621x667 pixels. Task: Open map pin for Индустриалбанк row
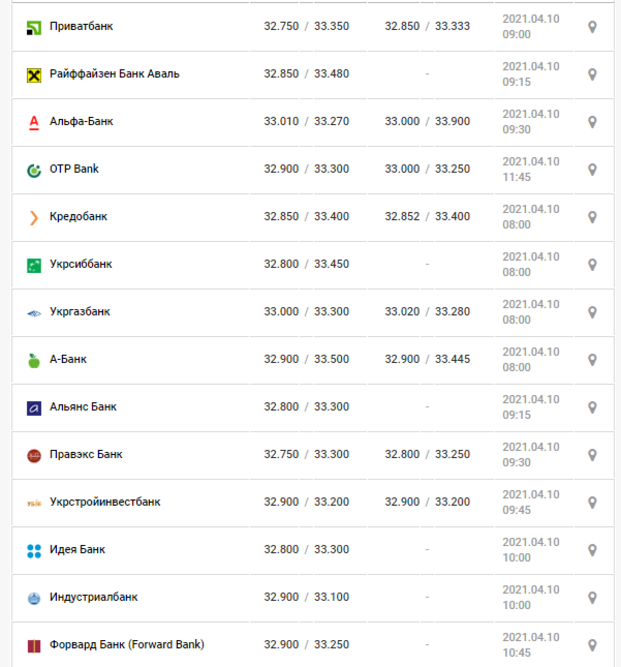point(592,598)
